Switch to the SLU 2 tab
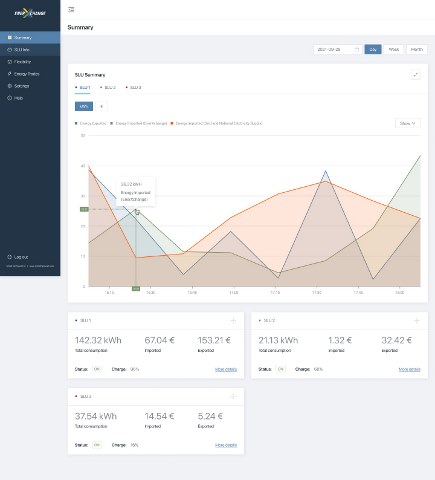Image resolution: width=435 pixels, height=480 pixels. pos(108,88)
